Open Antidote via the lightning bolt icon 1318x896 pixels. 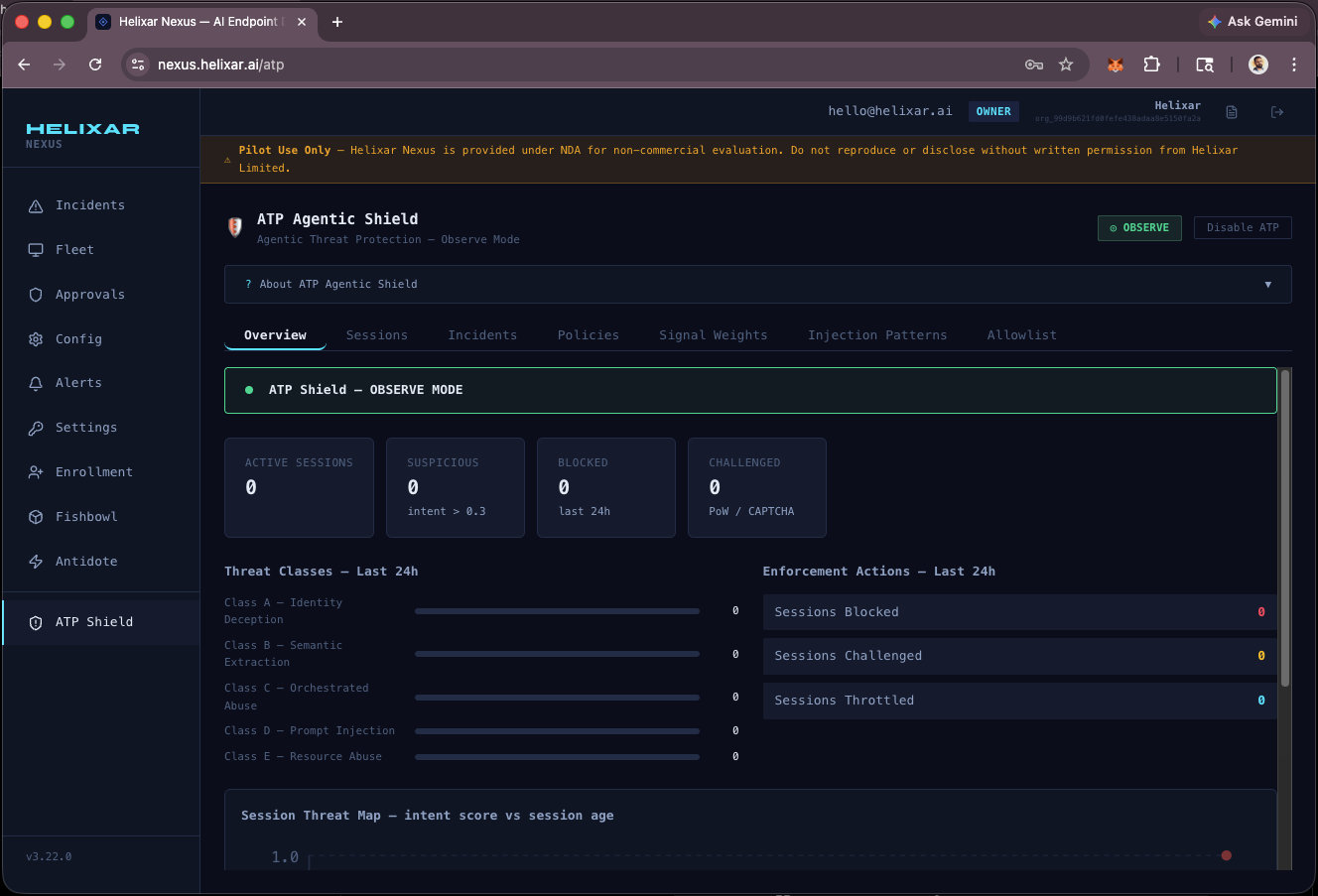coord(36,562)
